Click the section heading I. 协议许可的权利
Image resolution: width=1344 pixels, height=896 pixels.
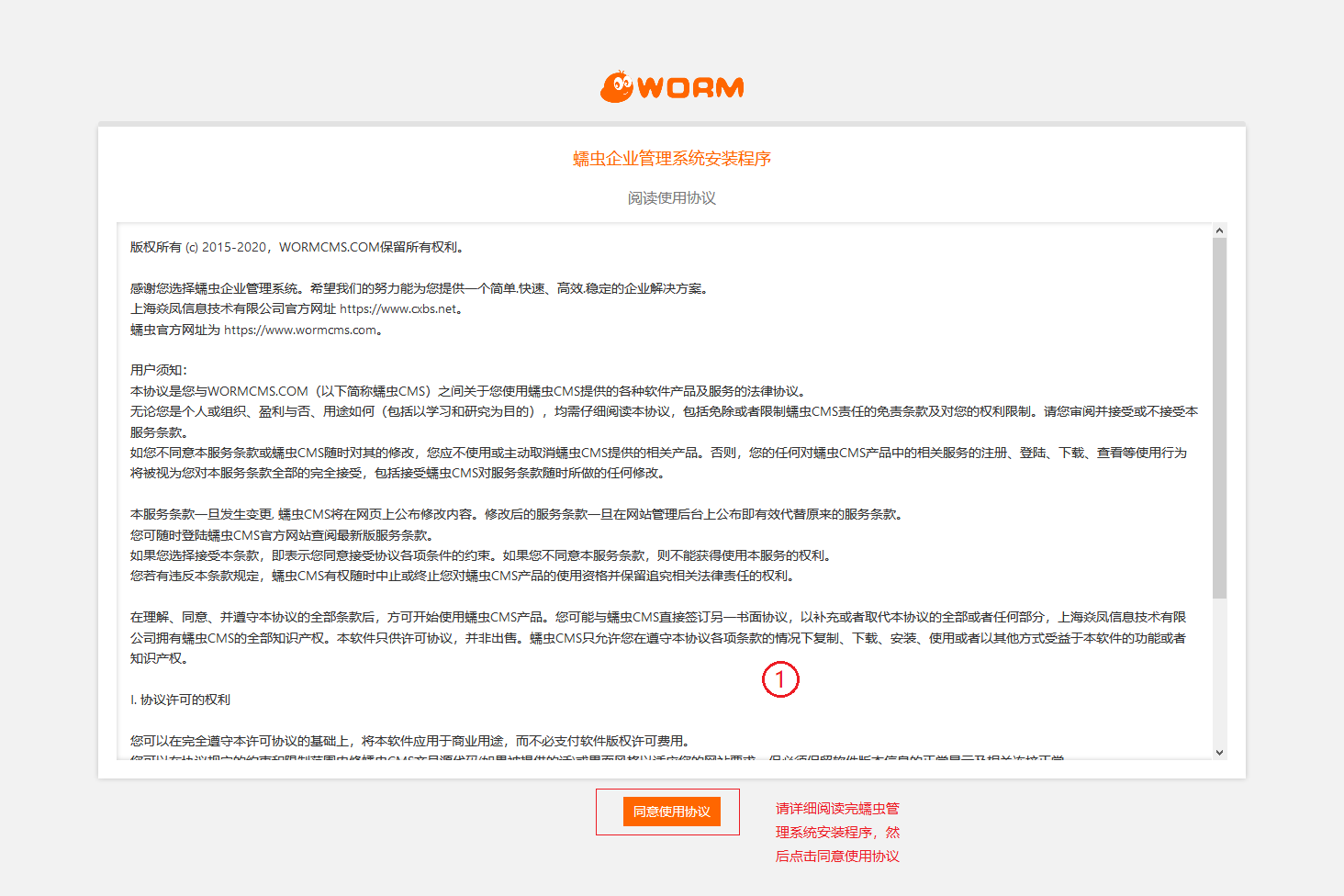point(180,700)
